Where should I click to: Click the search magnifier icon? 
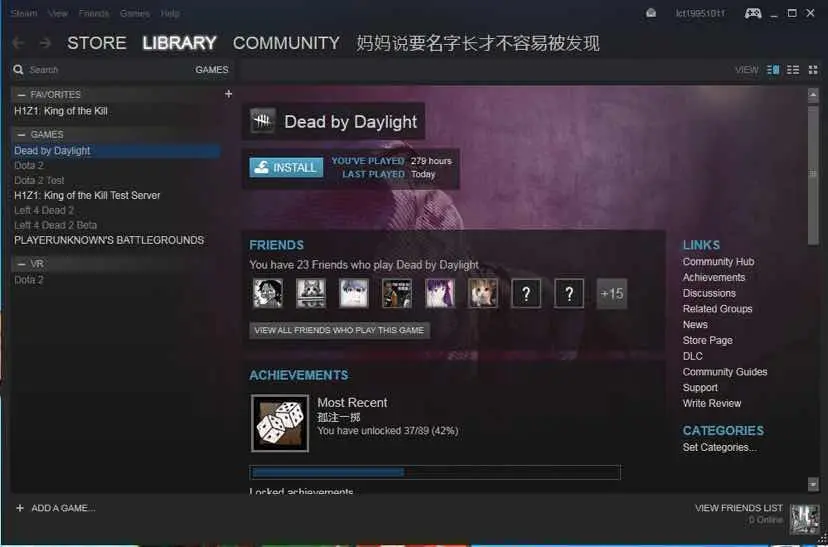pos(18,70)
